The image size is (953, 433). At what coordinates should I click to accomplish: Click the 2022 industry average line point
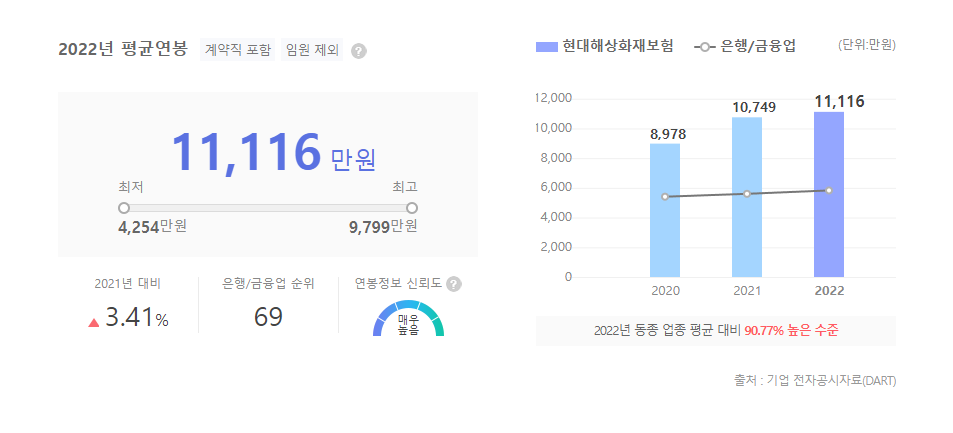click(829, 190)
